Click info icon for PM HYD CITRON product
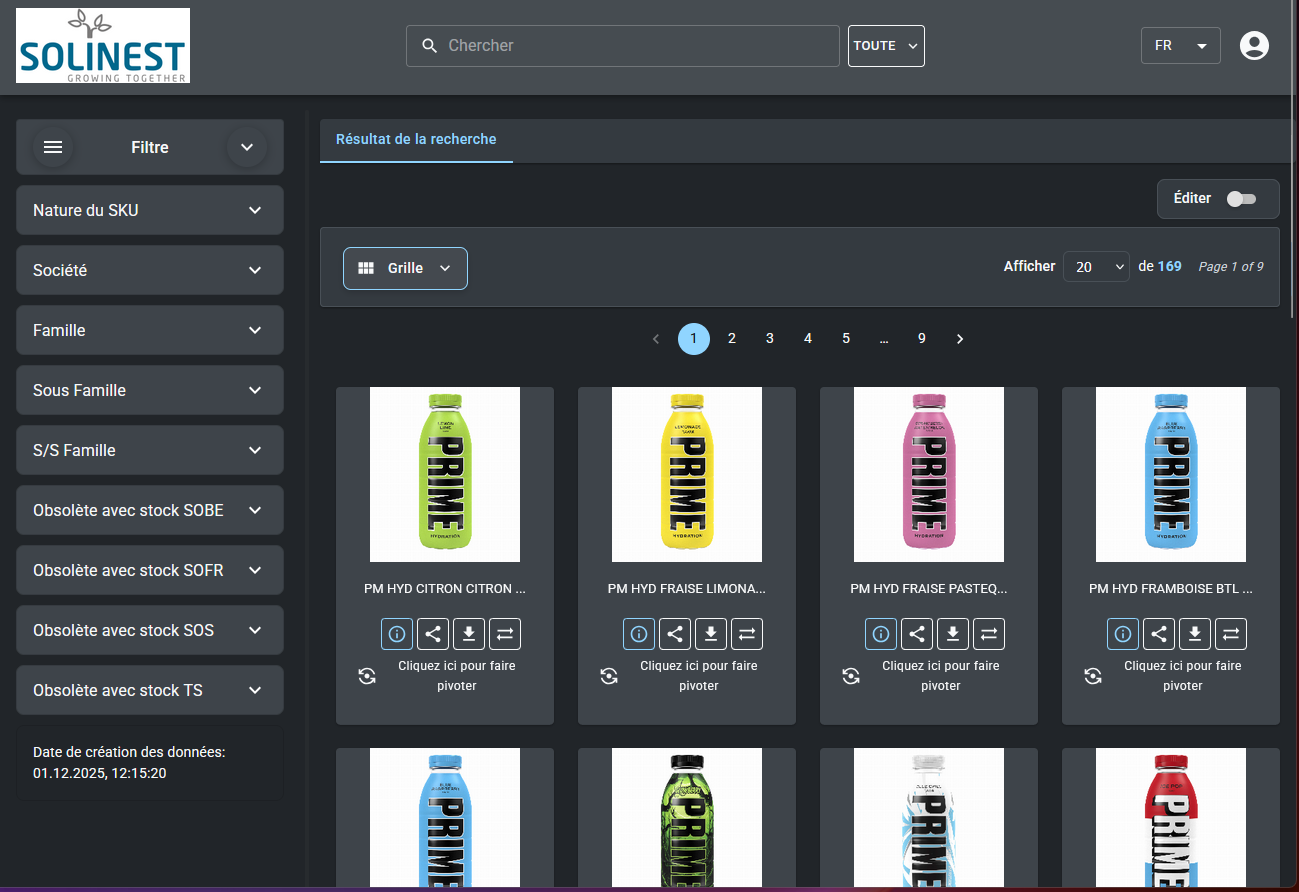This screenshot has height=892, width=1299. tap(396, 634)
